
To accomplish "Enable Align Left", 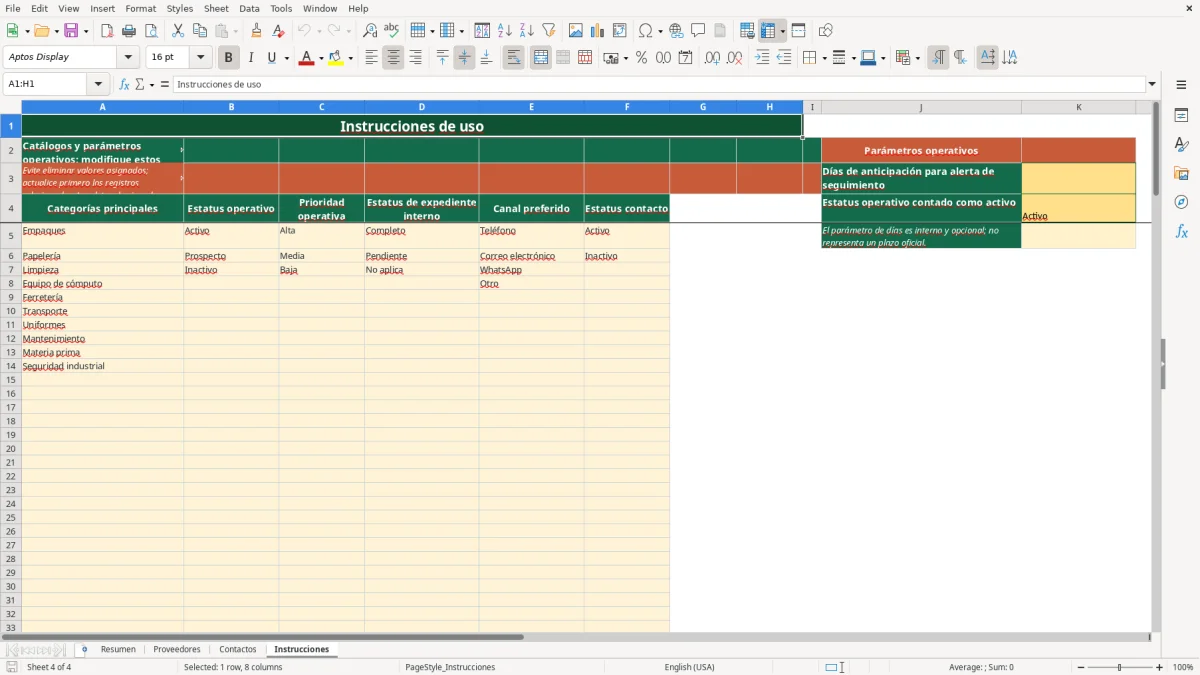I will point(371,58).
